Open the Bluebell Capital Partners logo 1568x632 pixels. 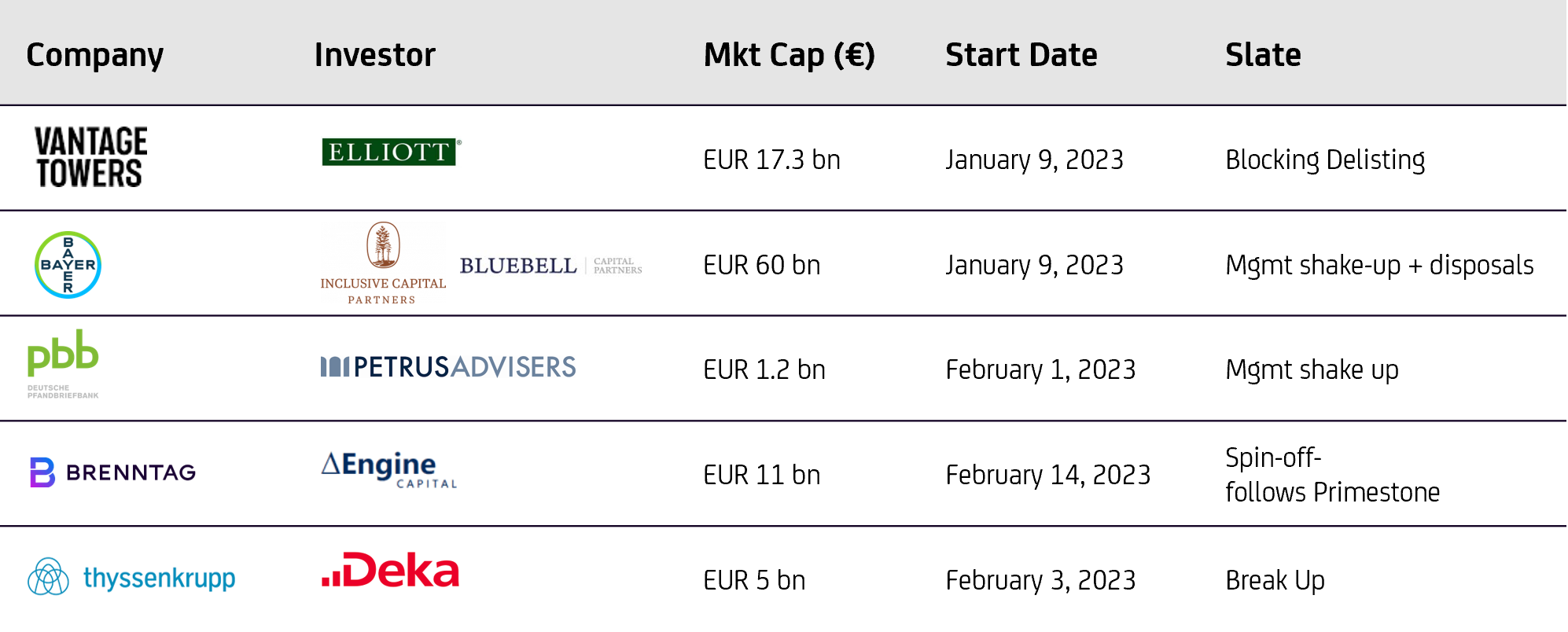[x=550, y=270]
